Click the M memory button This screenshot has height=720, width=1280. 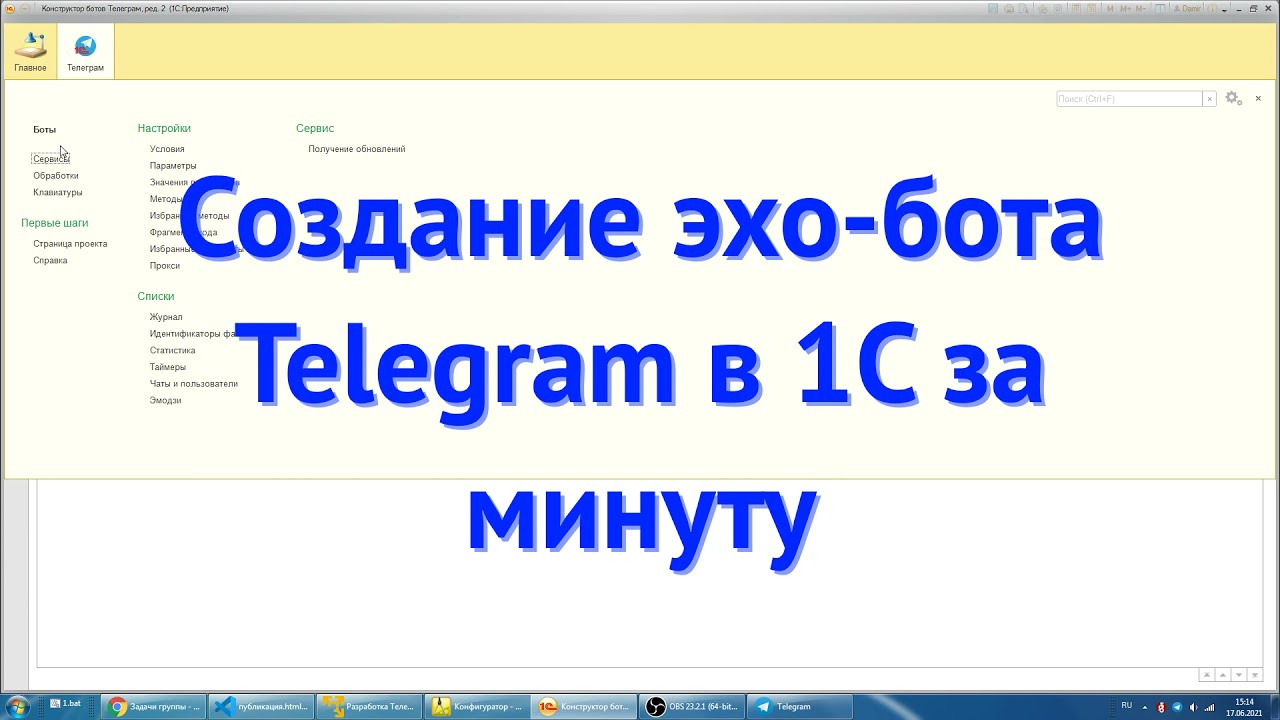tap(1110, 8)
